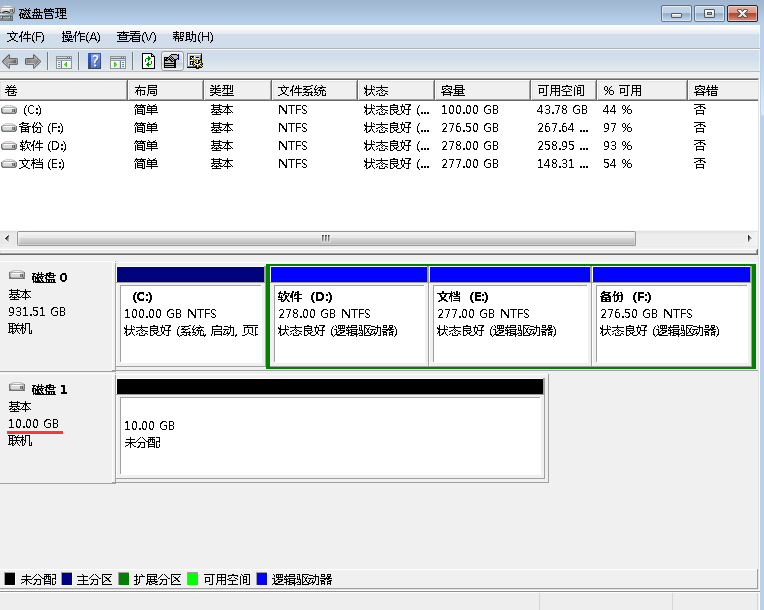This screenshot has height=610, width=764.
Task: Select the (C:) volume drive icon
Action: click(9, 110)
